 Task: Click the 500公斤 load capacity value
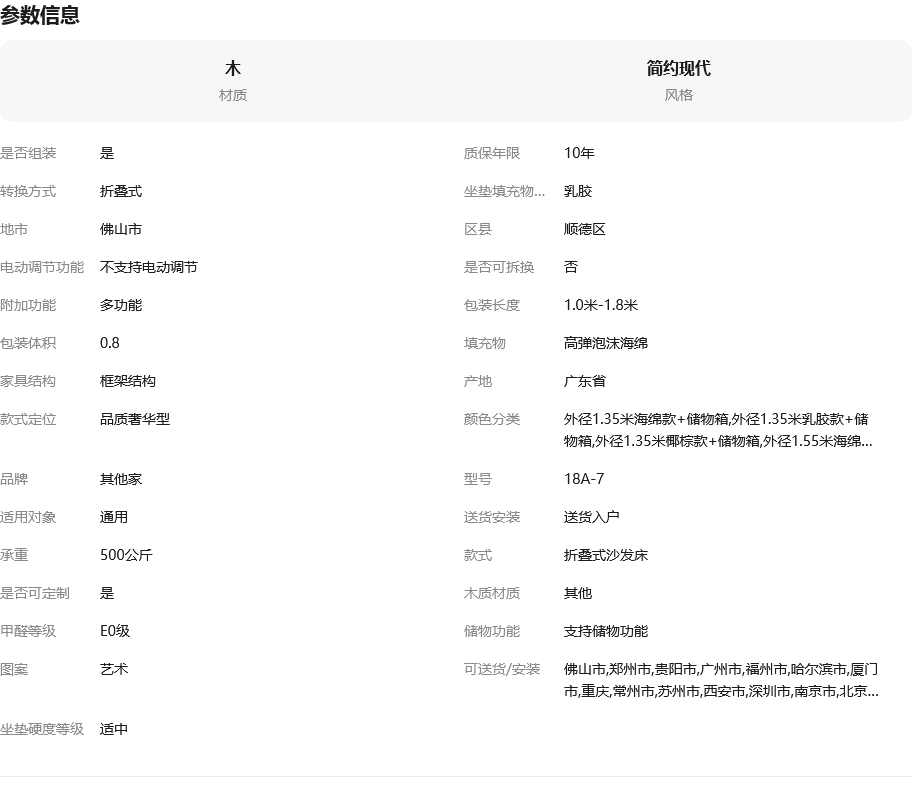click(x=126, y=555)
